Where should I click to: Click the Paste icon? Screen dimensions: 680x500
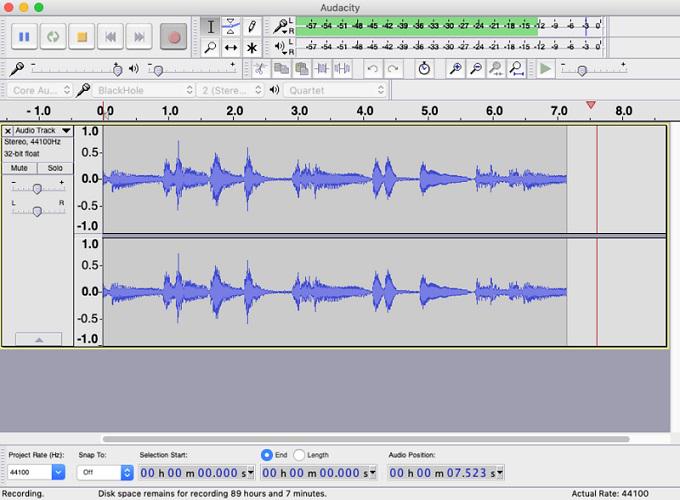tap(301, 69)
